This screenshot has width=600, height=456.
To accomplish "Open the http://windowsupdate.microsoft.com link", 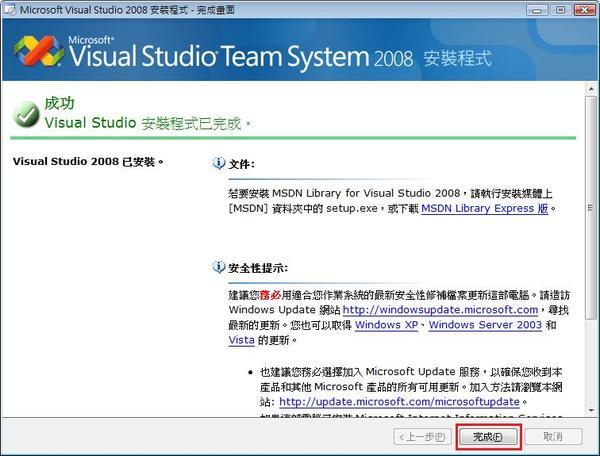I will (x=440, y=309).
